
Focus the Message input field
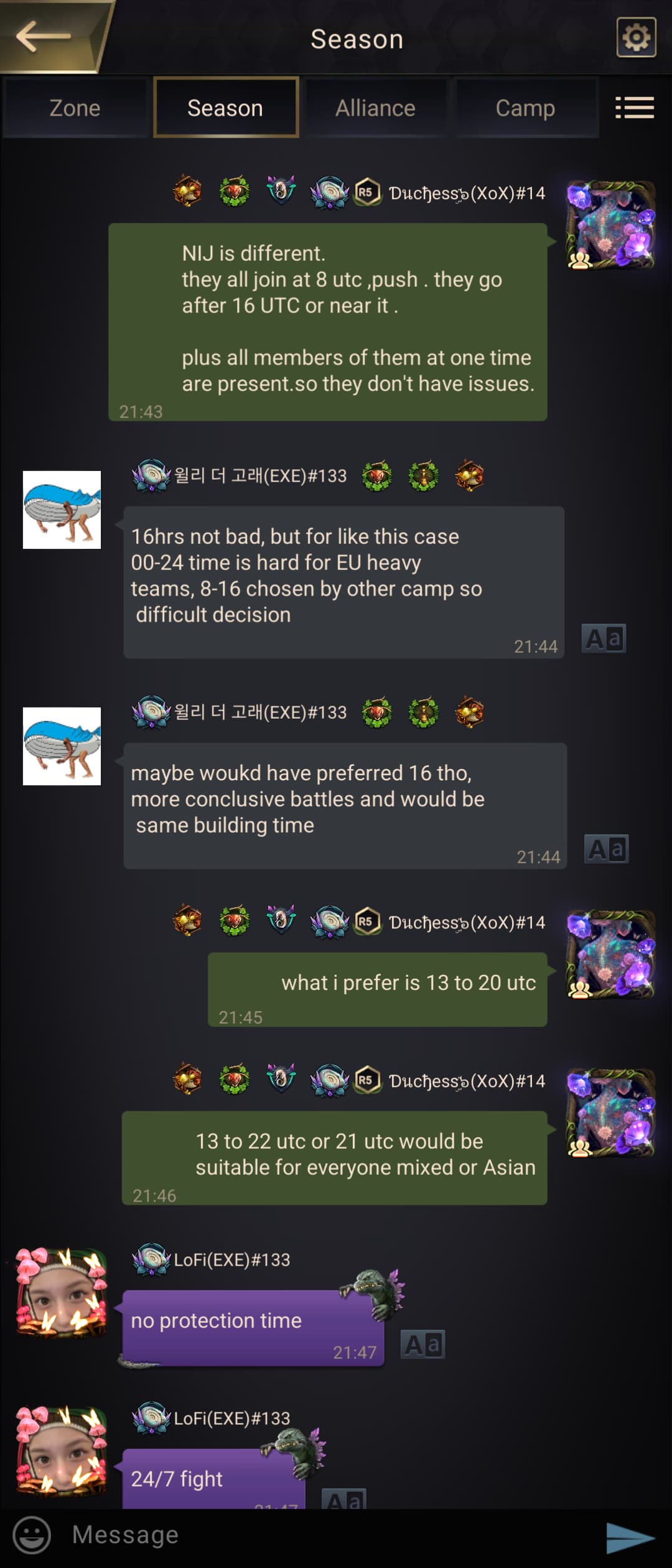click(330, 1535)
